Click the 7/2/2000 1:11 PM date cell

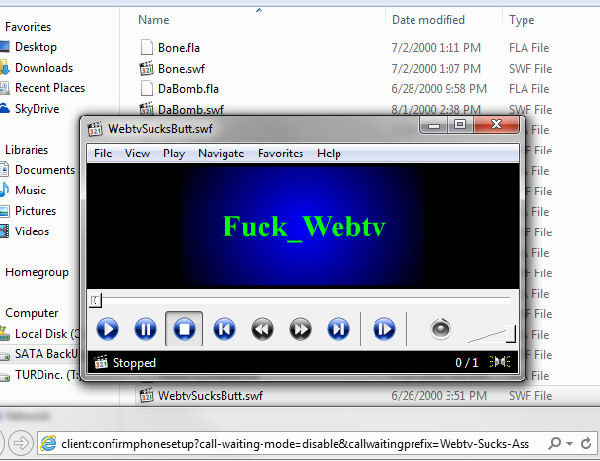click(436, 48)
